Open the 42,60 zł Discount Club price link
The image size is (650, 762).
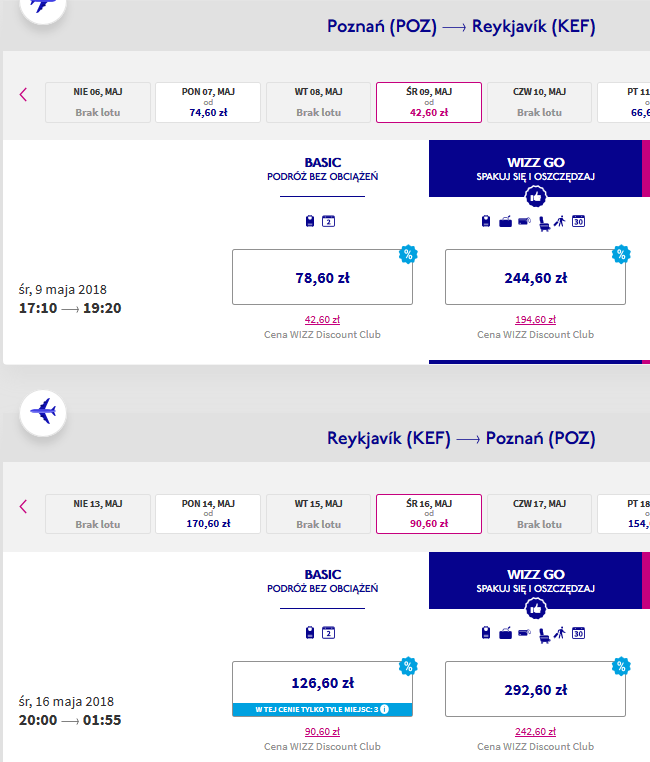(x=322, y=320)
